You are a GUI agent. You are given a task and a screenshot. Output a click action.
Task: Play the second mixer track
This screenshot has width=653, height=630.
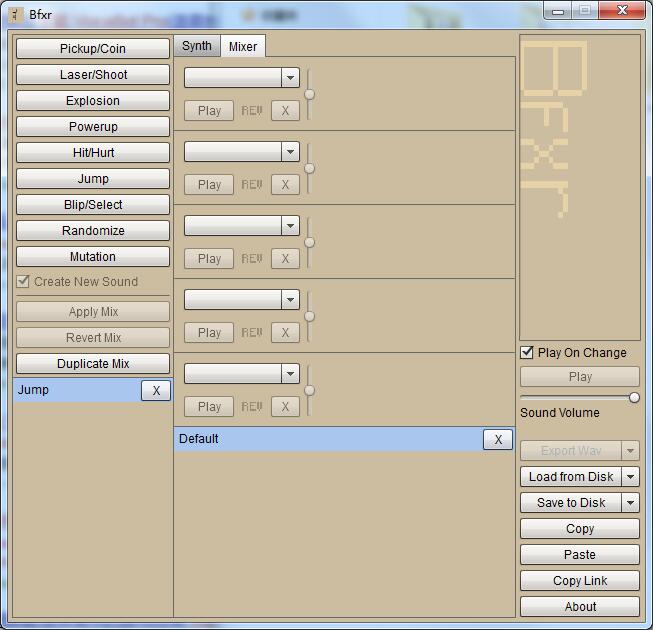209,184
